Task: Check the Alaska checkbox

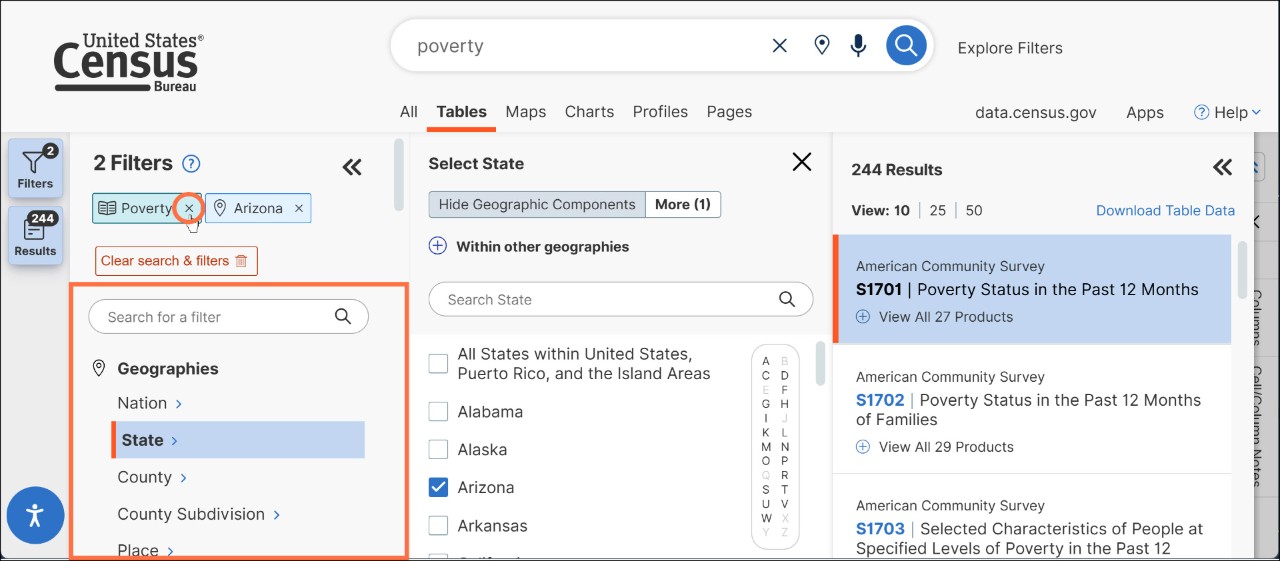Action: click(x=438, y=449)
